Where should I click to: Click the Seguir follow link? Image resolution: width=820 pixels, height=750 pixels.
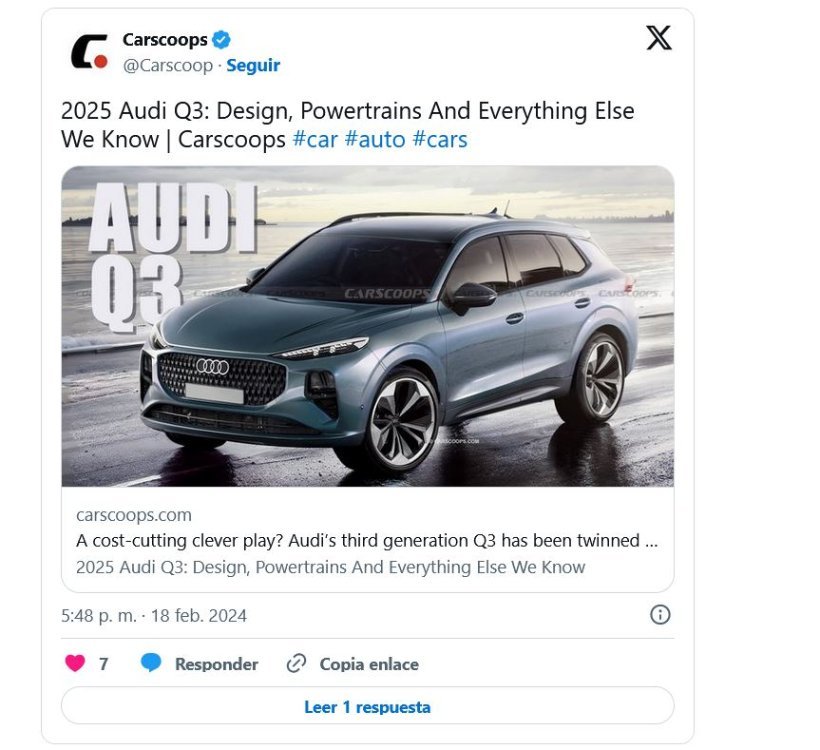(x=253, y=65)
